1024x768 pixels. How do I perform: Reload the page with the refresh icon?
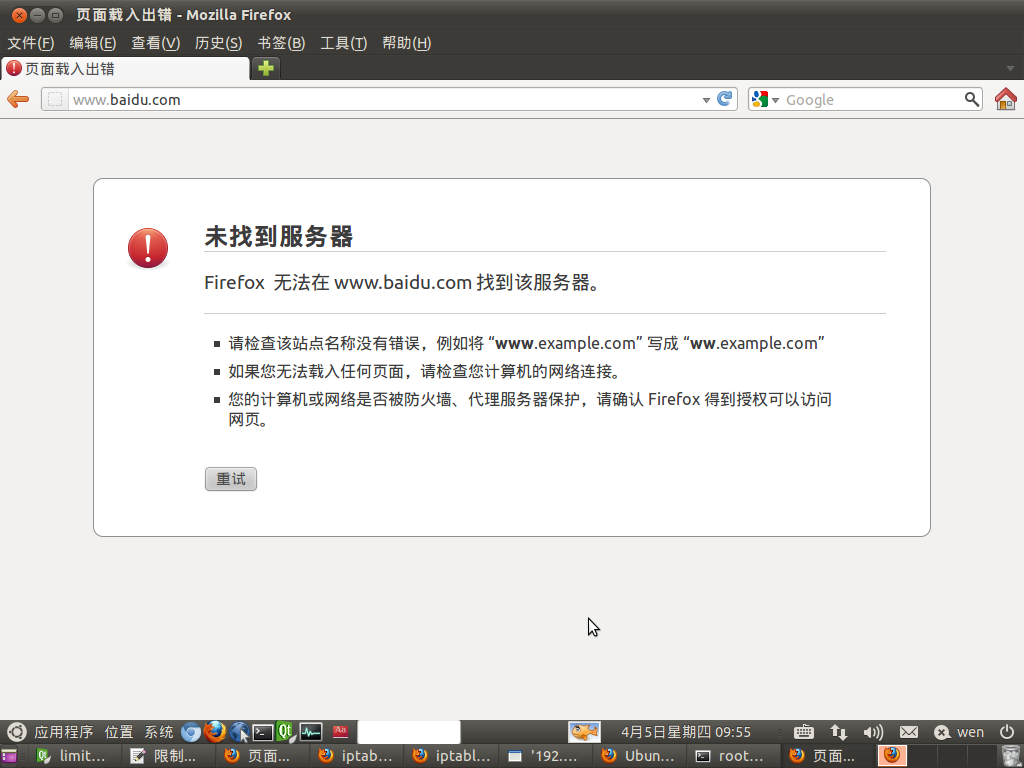[x=724, y=99]
